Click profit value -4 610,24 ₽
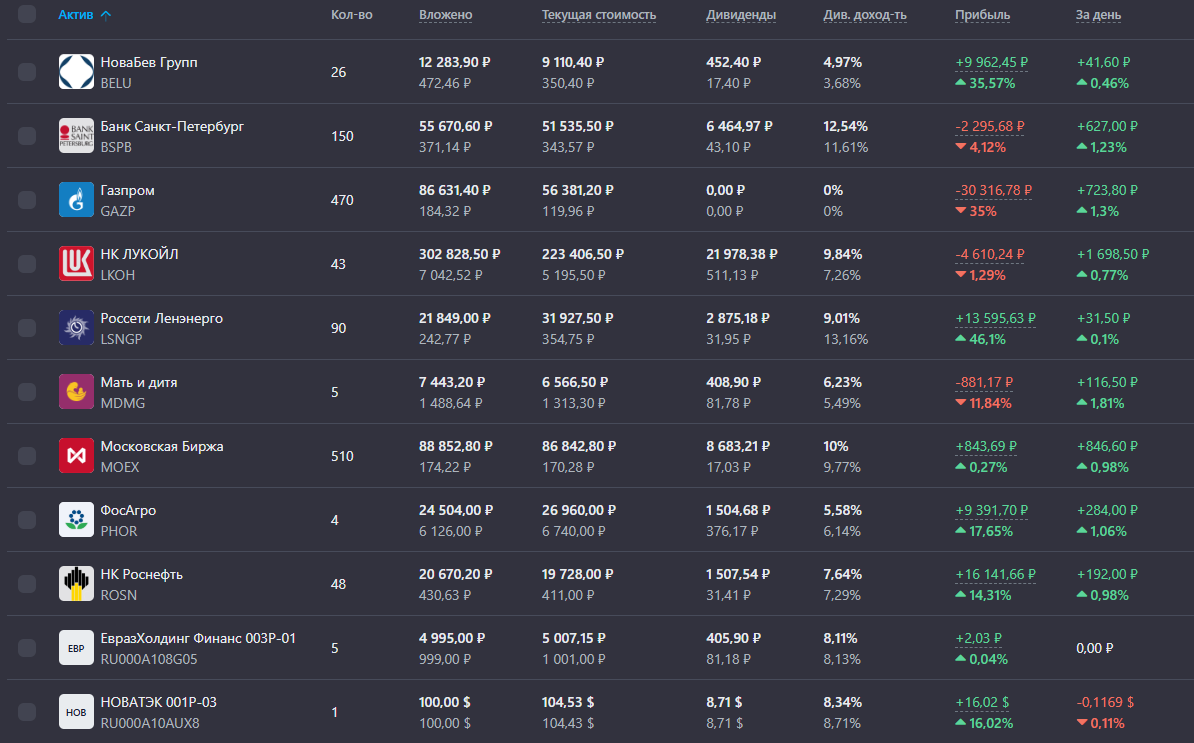Viewport: 1194px width, 743px height. (990, 254)
